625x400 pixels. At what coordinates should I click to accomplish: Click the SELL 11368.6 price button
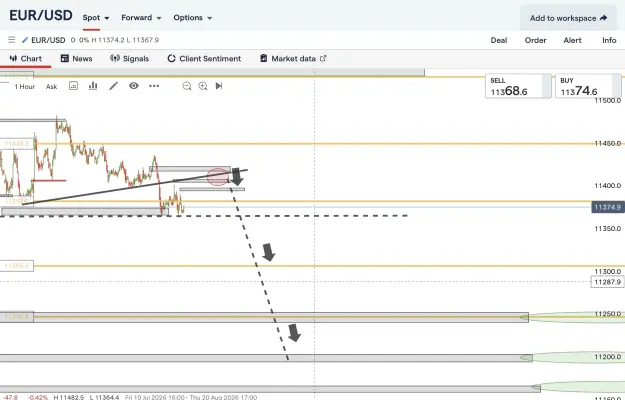pyautogui.click(x=518, y=86)
